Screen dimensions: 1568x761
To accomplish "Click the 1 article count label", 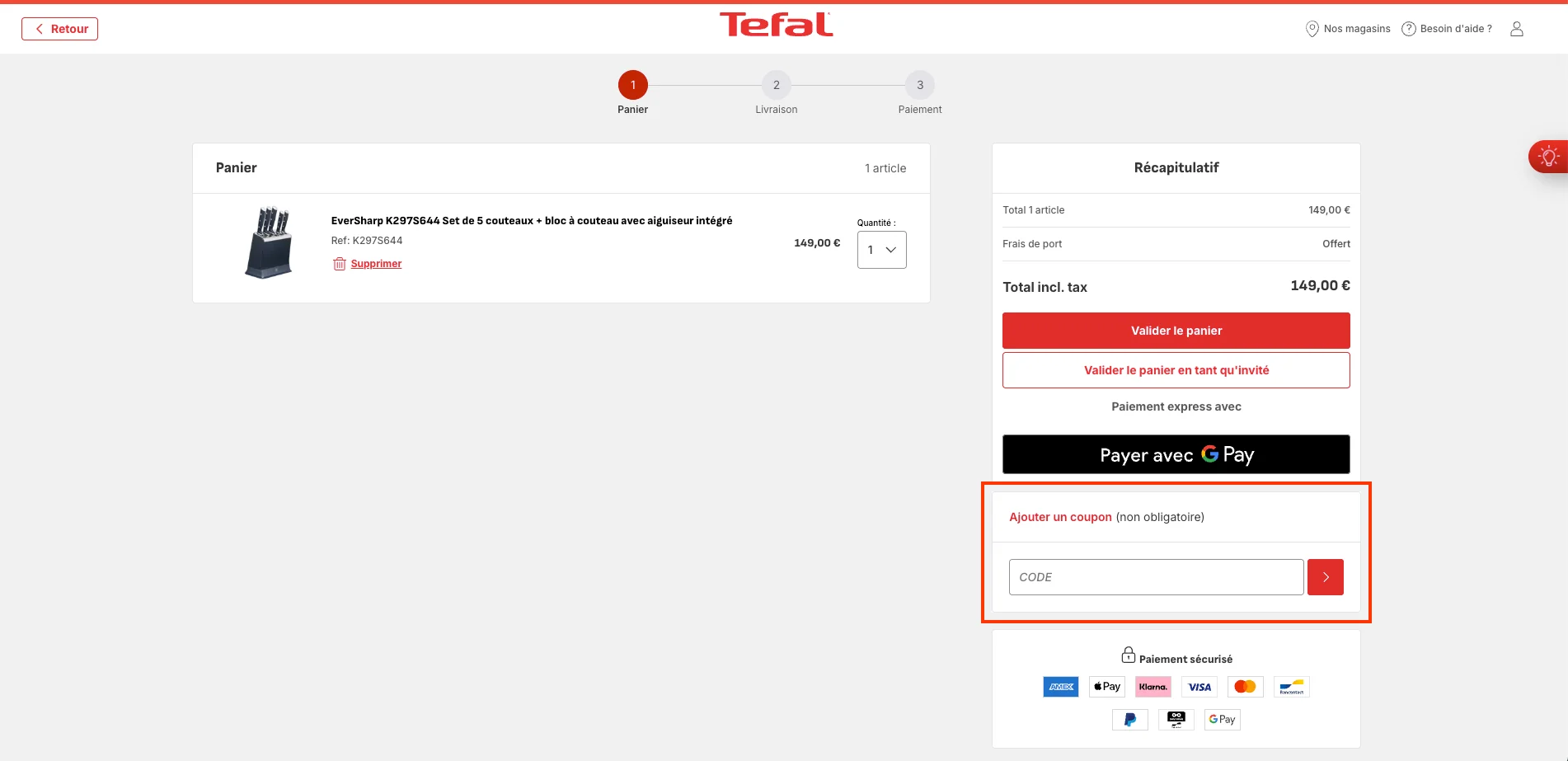I will (x=885, y=168).
